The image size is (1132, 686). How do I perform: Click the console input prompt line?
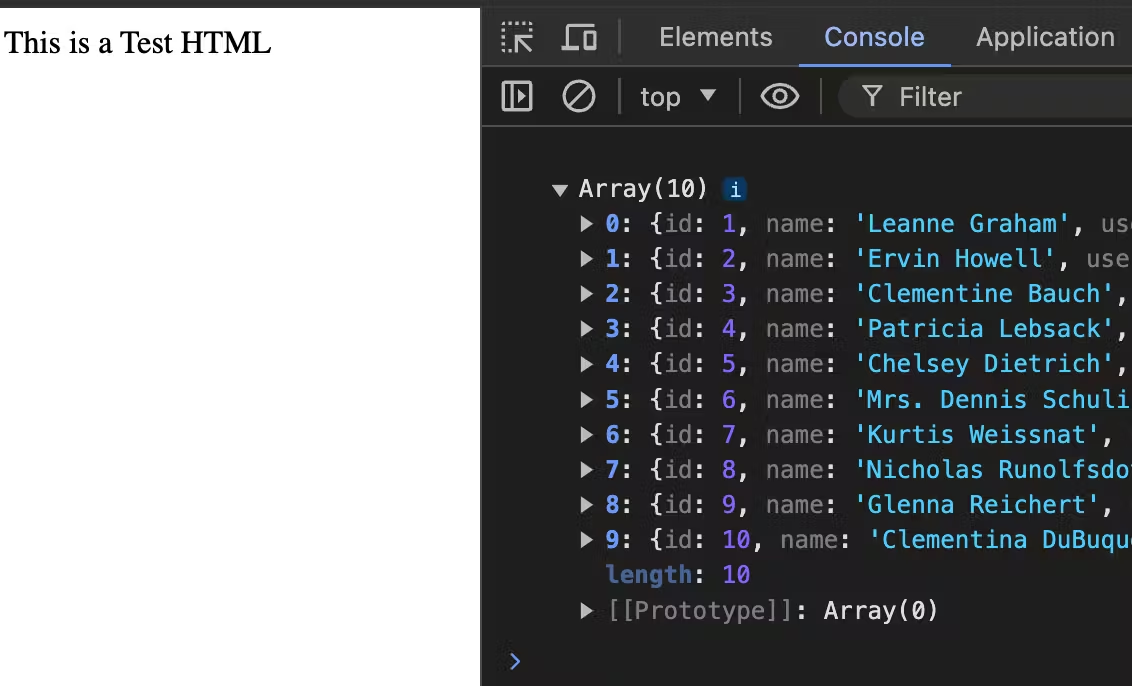tap(800, 660)
